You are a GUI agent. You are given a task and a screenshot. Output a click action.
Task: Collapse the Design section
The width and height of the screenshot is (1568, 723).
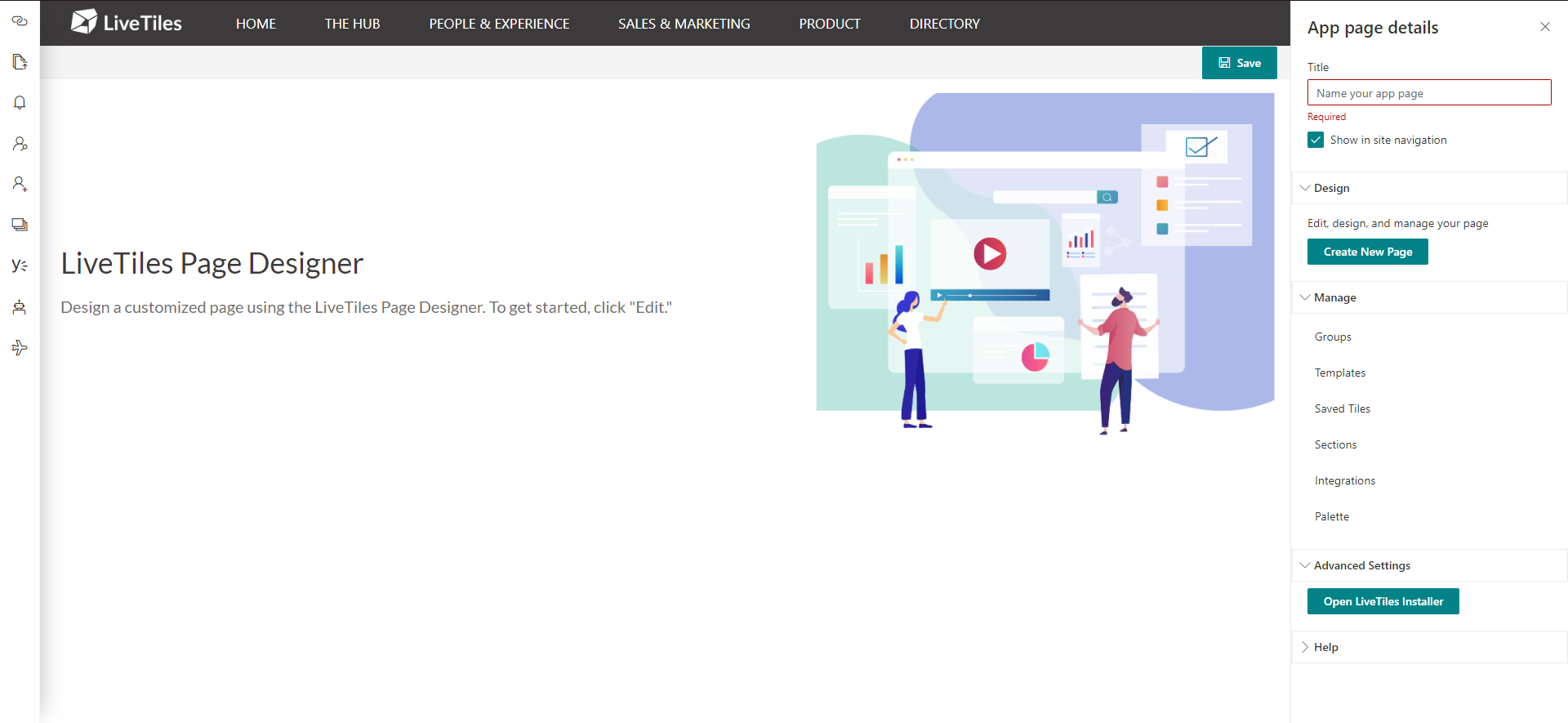click(x=1429, y=188)
